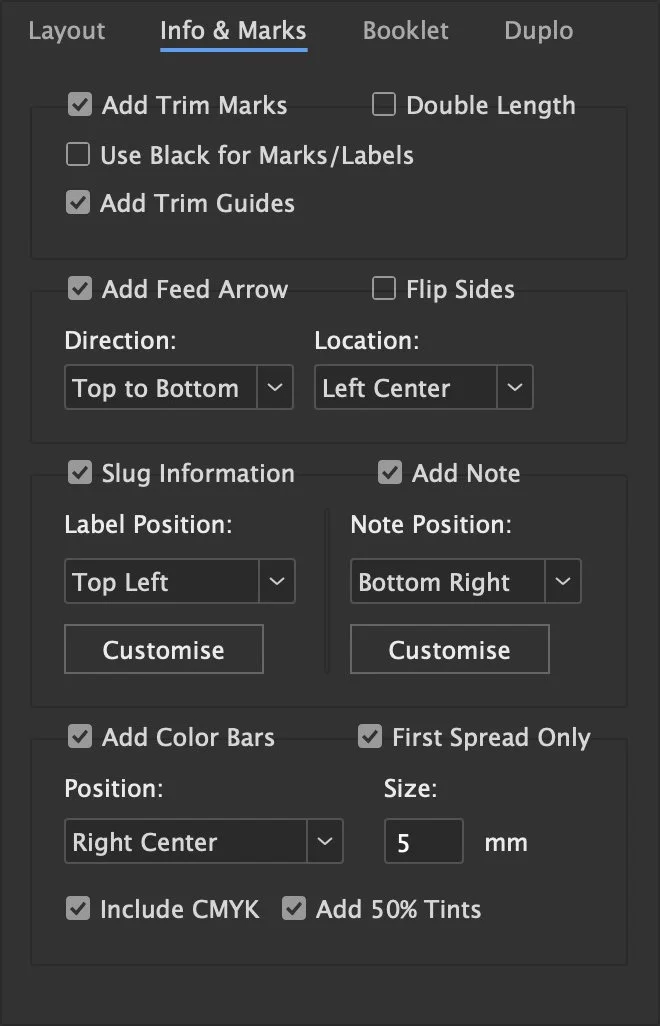Click the Size: label

point(410,788)
